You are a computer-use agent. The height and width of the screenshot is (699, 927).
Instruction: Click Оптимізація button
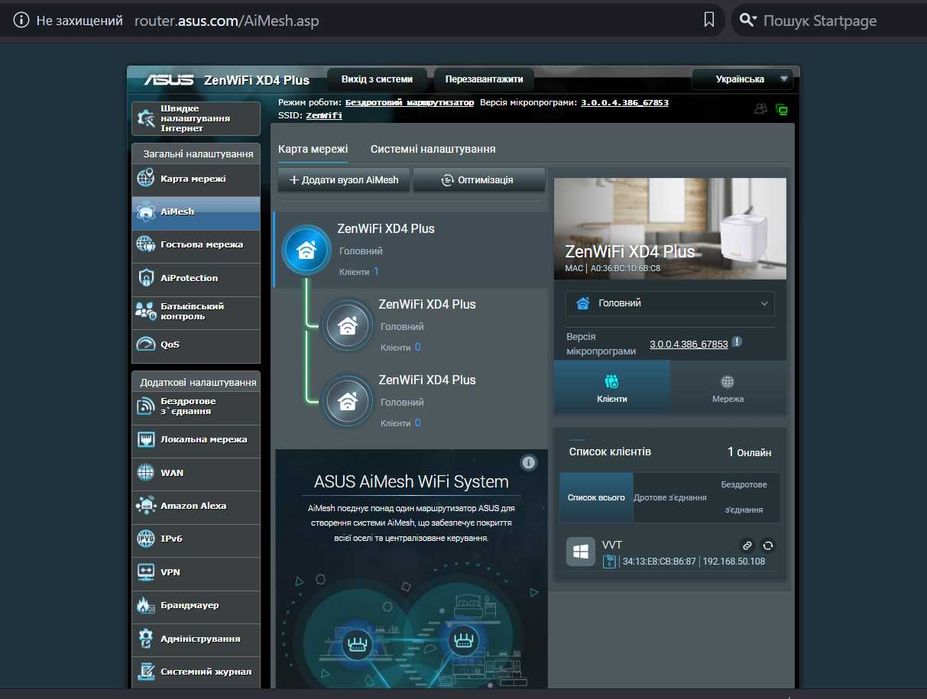click(478, 180)
